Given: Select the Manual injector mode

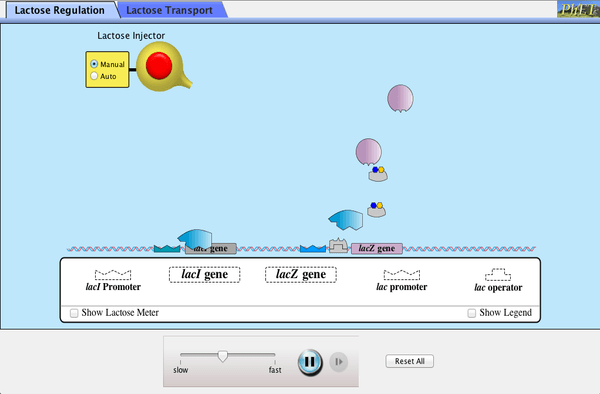Looking at the screenshot, I should tap(94, 64).
